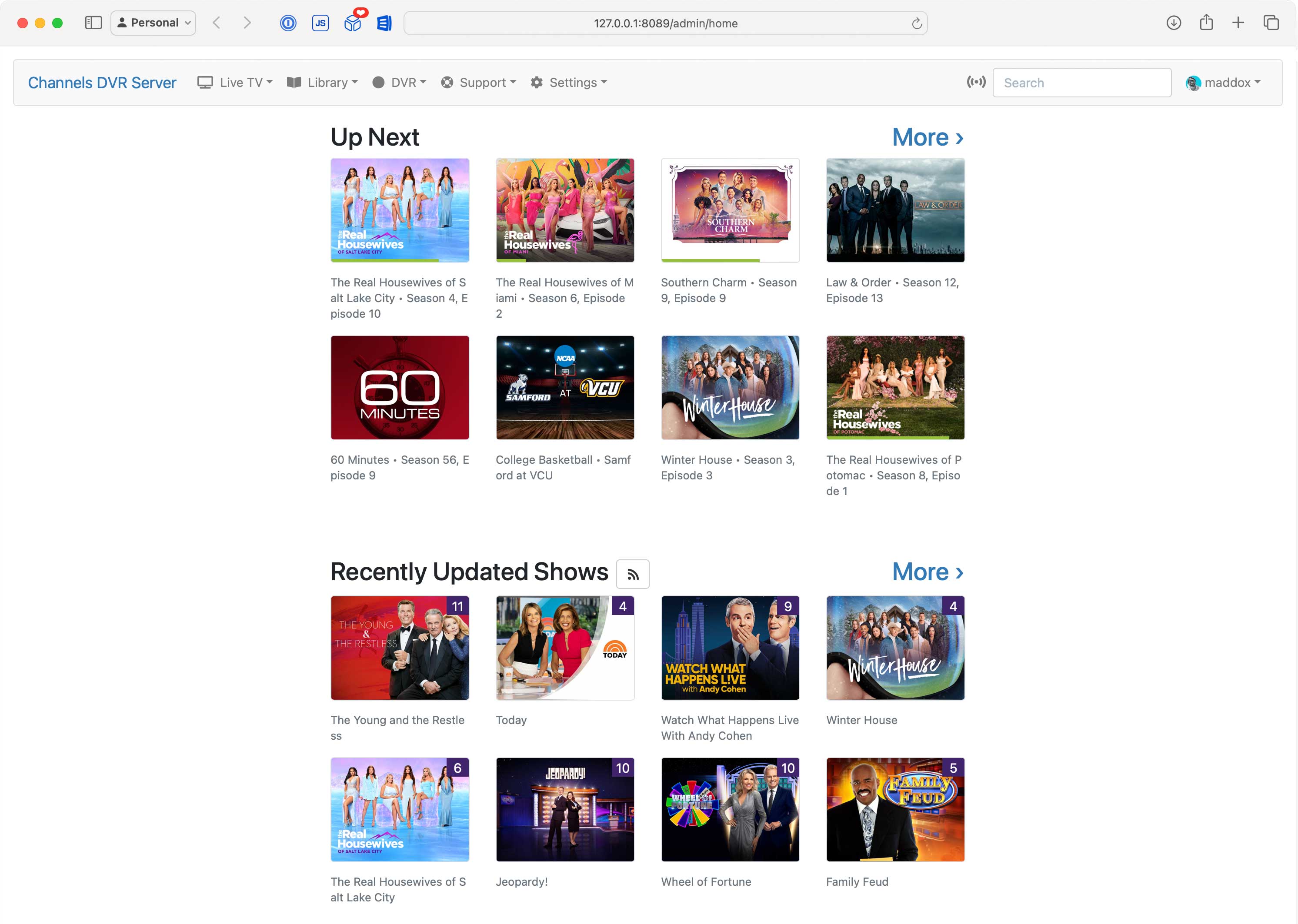Click More link beside Up Next
1298x924 pixels.
(x=928, y=137)
